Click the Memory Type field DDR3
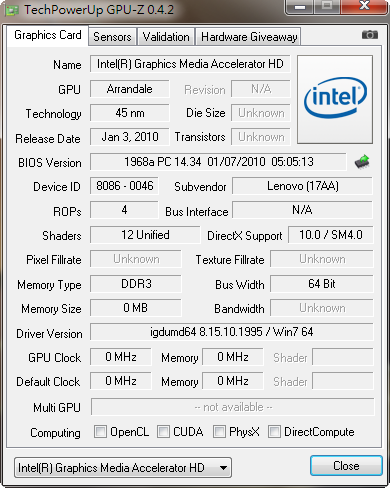This screenshot has width=390, height=488. (136, 284)
